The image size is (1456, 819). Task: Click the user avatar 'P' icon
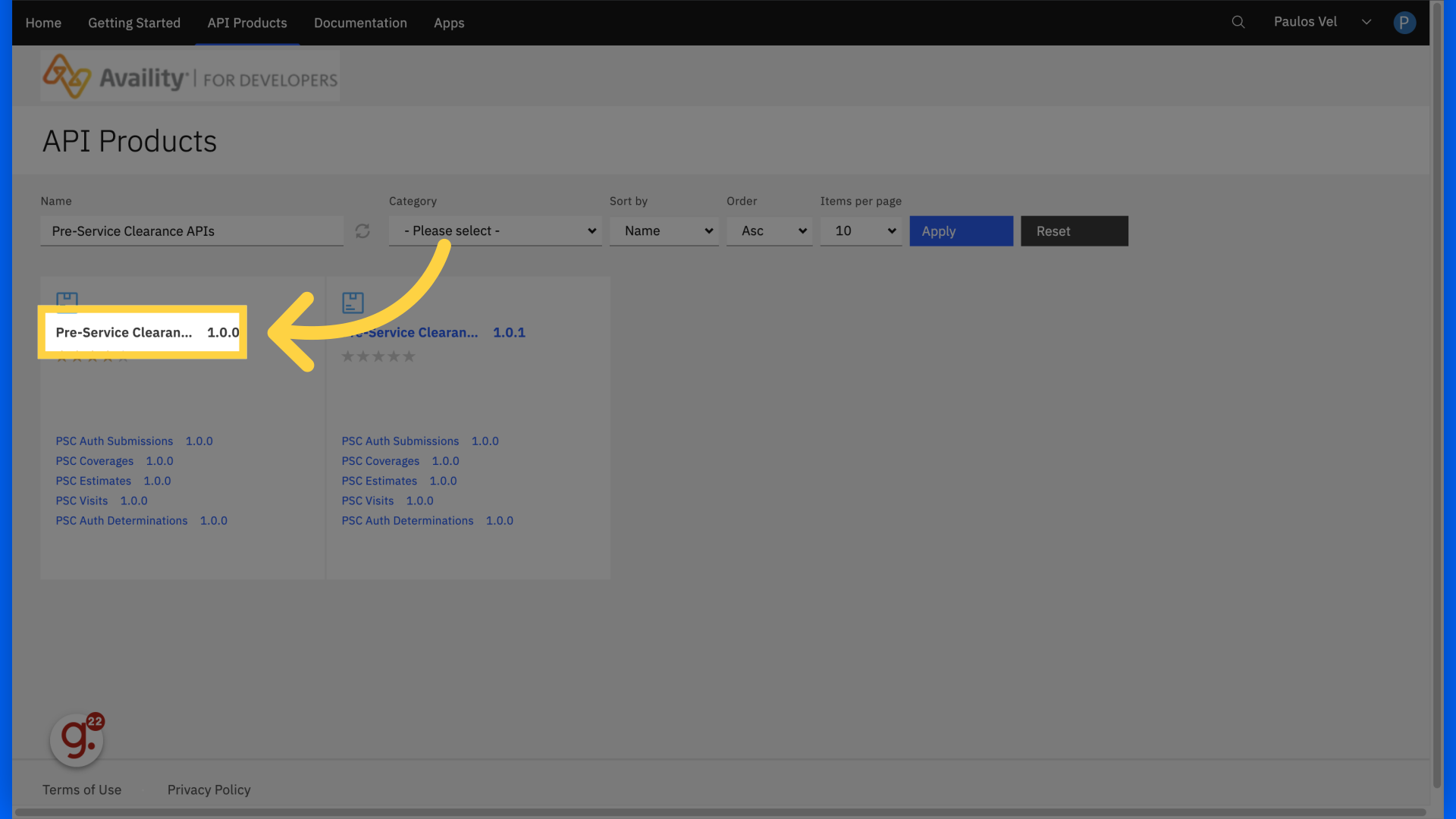(x=1404, y=23)
